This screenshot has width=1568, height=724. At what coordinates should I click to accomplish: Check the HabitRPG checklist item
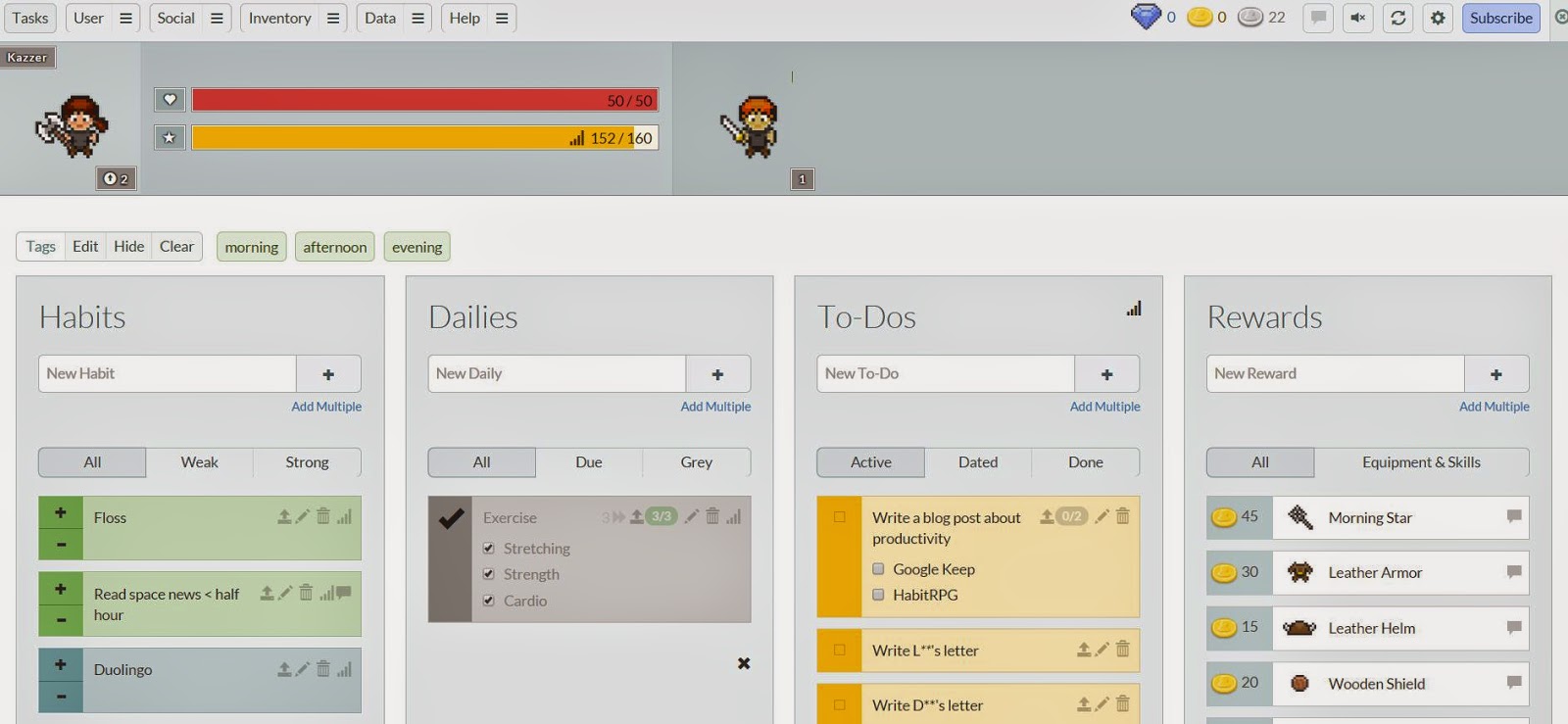[878, 594]
